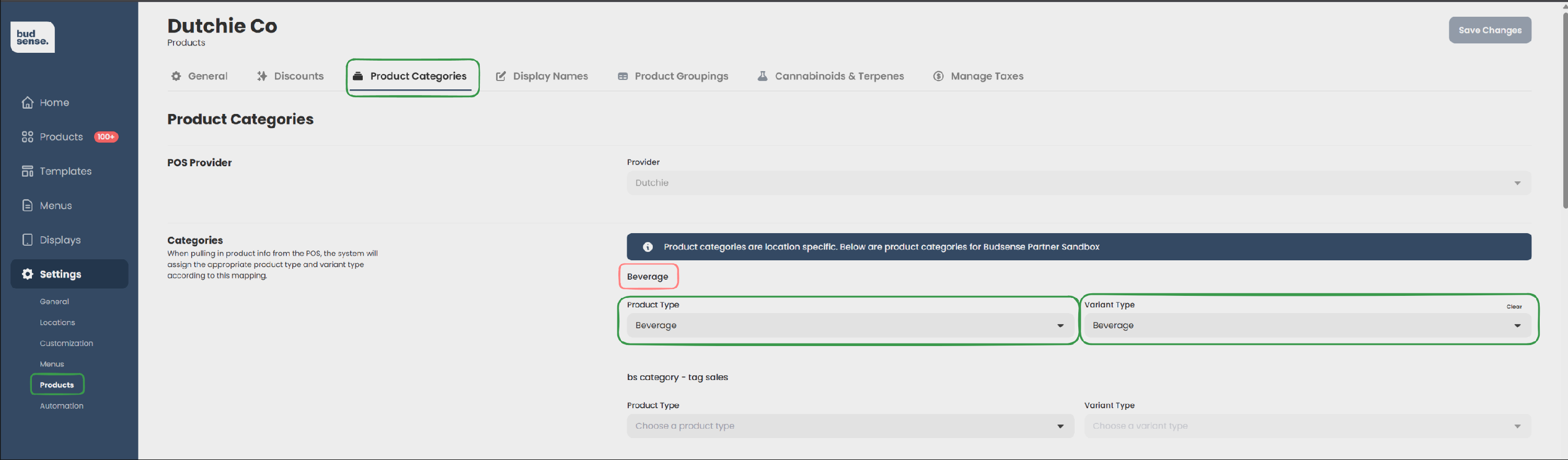Click the info icon in the location banner

pyautogui.click(x=648, y=247)
